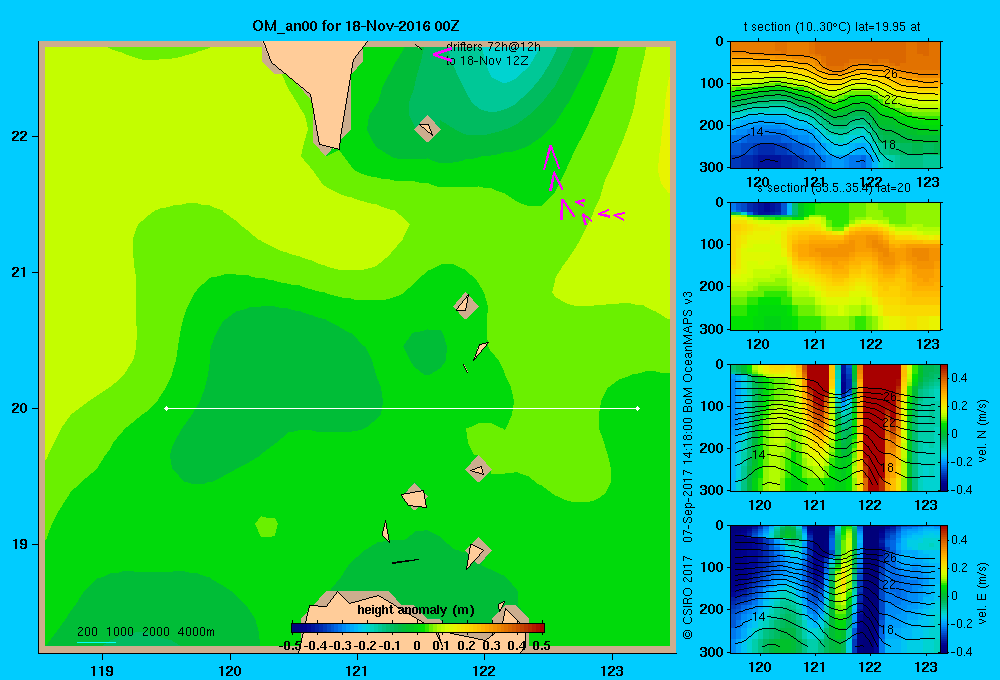
Task: Click the height anomaly color bar
Action: [418, 628]
